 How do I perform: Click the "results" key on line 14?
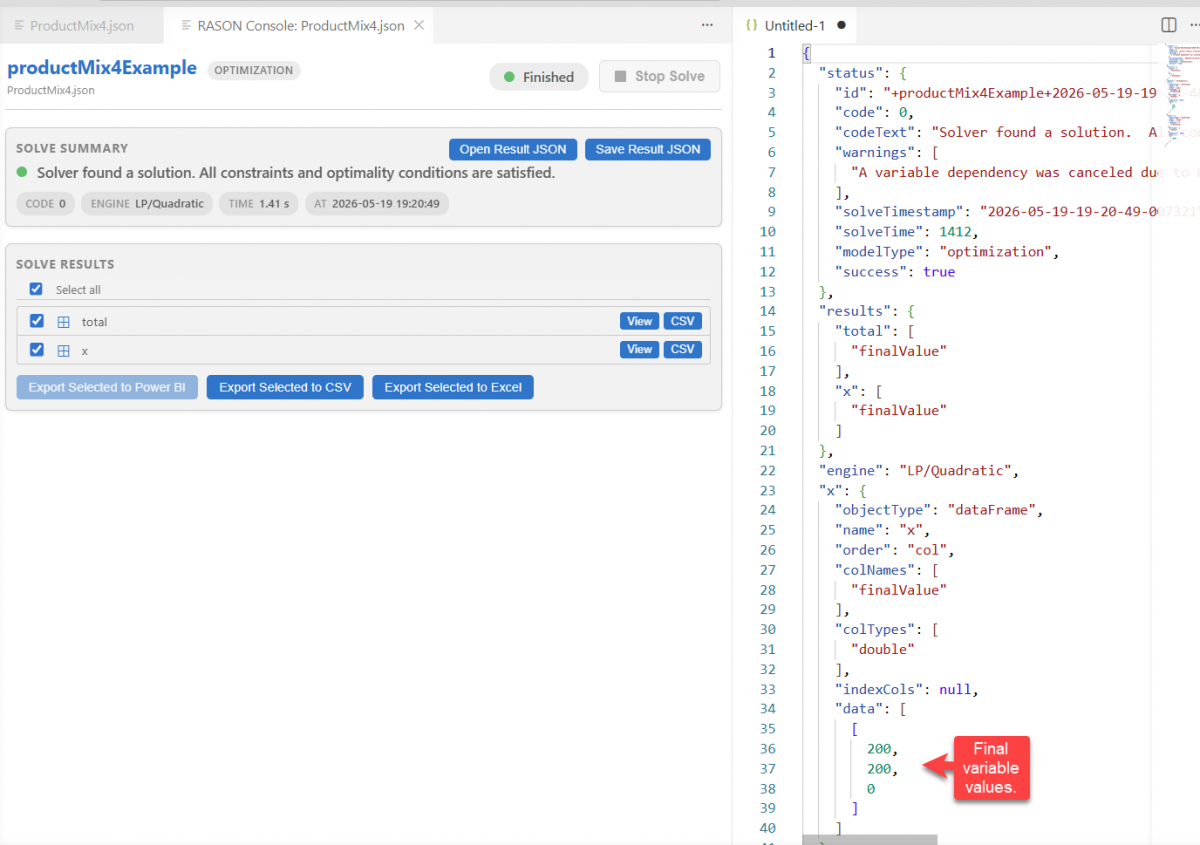(856, 311)
